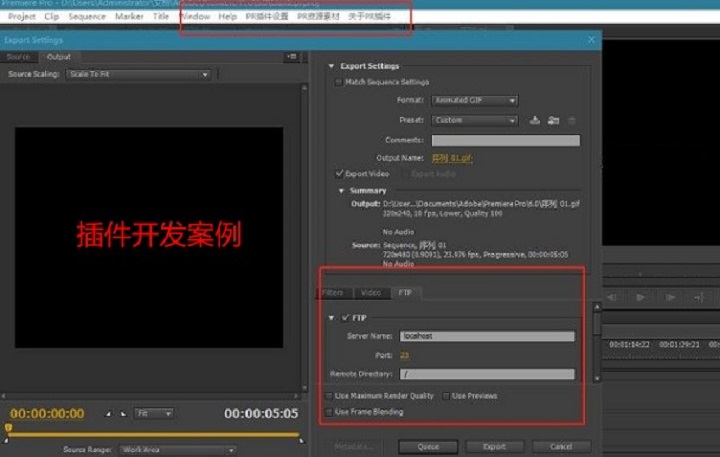Click the preview pane horizontal scrollbar
720x457 pixels.
point(151,396)
